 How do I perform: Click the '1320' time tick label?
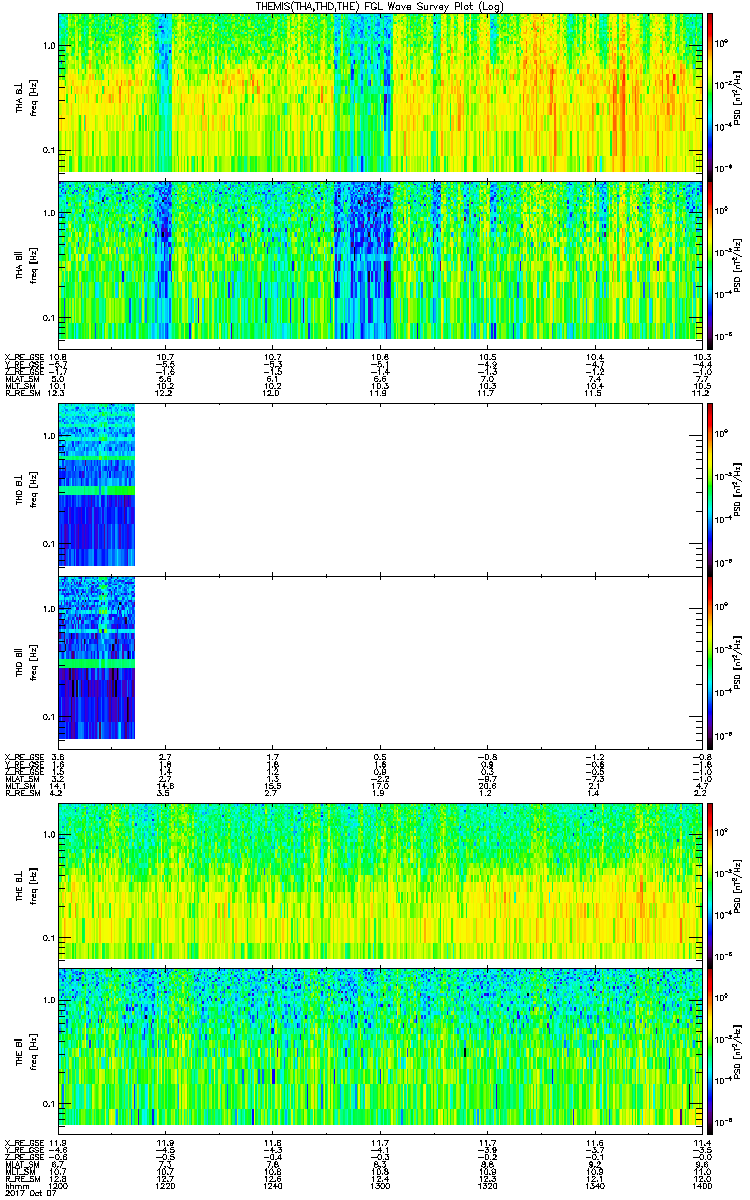pos(487,1186)
